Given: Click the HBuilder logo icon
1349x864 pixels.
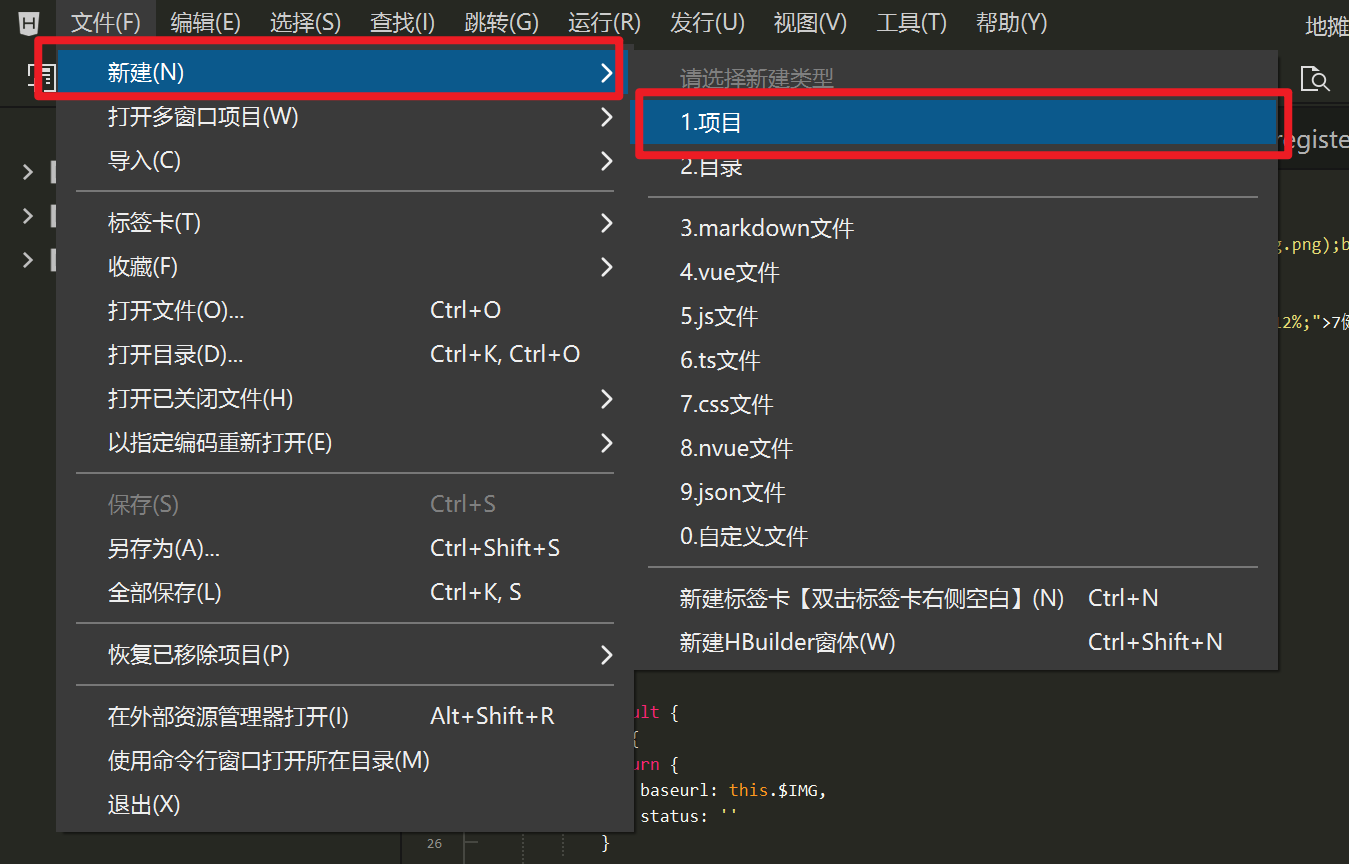Looking at the screenshot, I should pyautogui.click(x=30, y=22).
